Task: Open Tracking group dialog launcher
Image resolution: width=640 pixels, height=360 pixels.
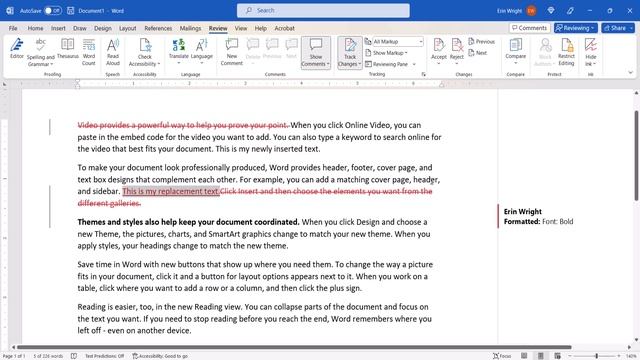Action: [x=424, y=74]
